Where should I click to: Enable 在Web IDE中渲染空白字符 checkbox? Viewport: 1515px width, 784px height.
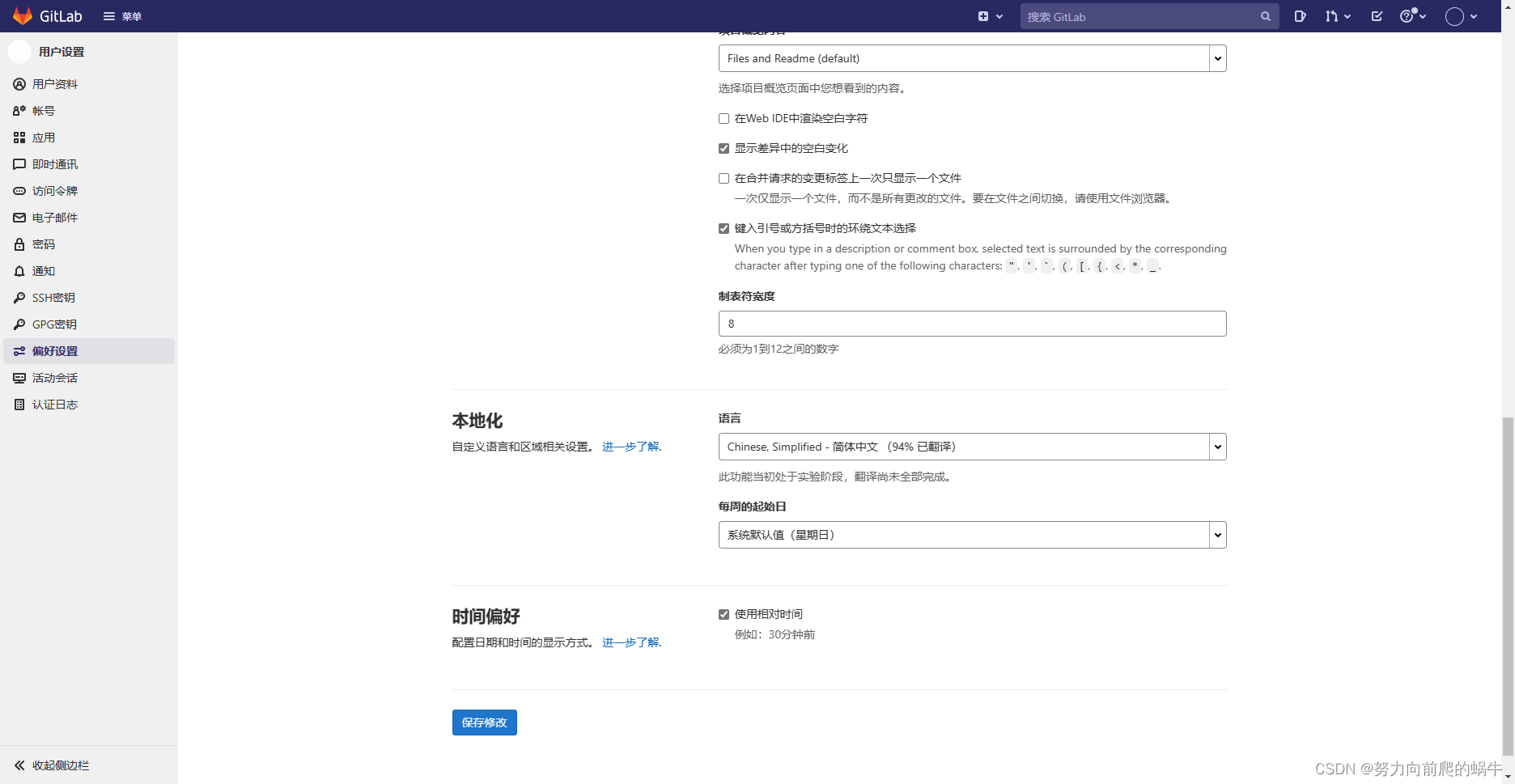pyautogui.click(x=724, y=119)
